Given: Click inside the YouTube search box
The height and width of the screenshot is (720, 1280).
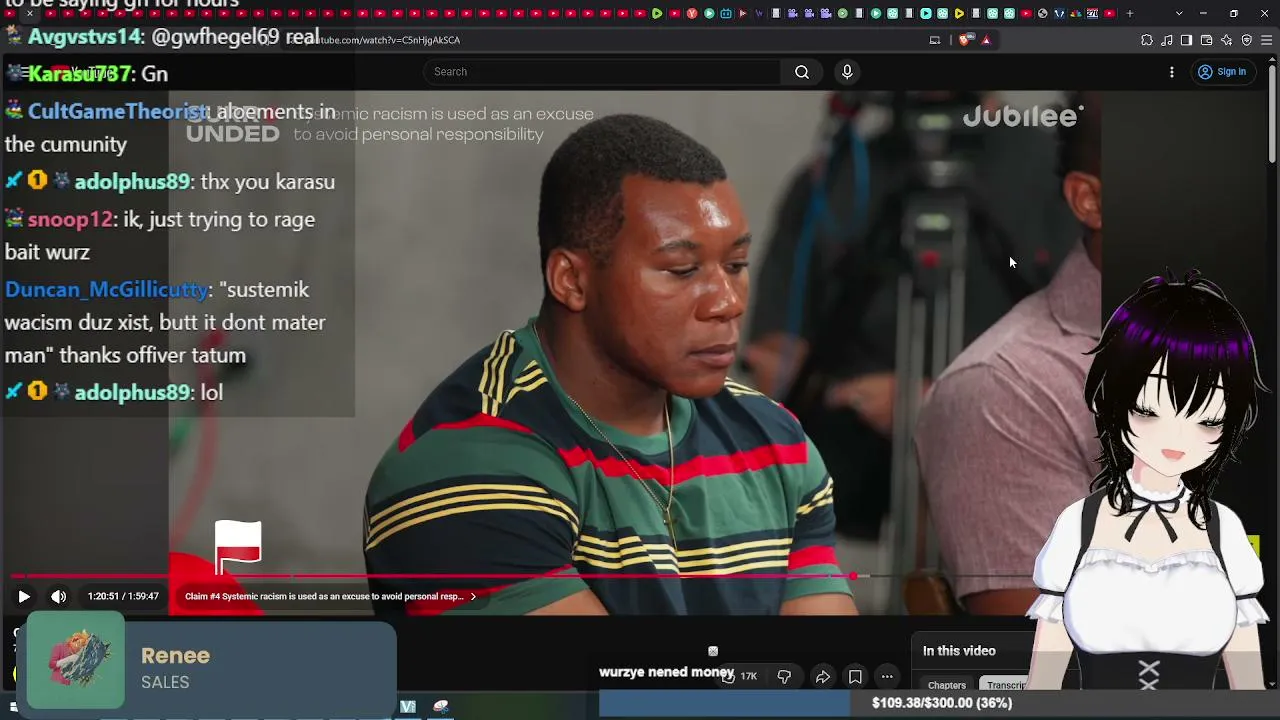Looking at the screenshot, I should 602,72.
